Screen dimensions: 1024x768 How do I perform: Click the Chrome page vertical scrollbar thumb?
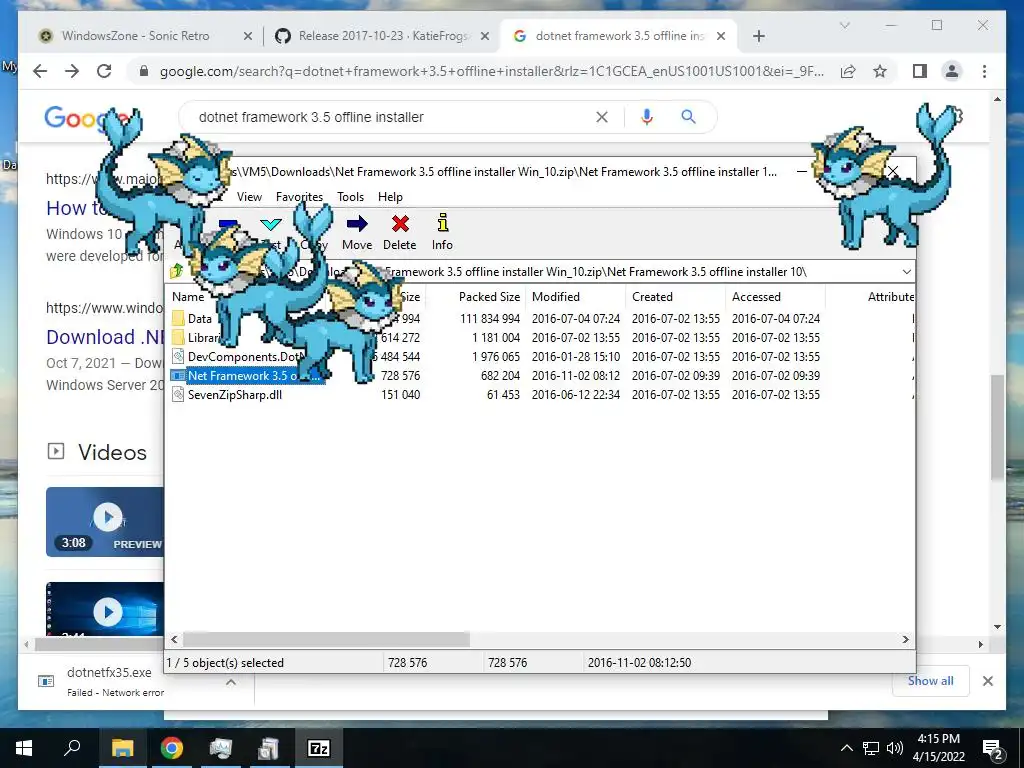tap(997, 427)
